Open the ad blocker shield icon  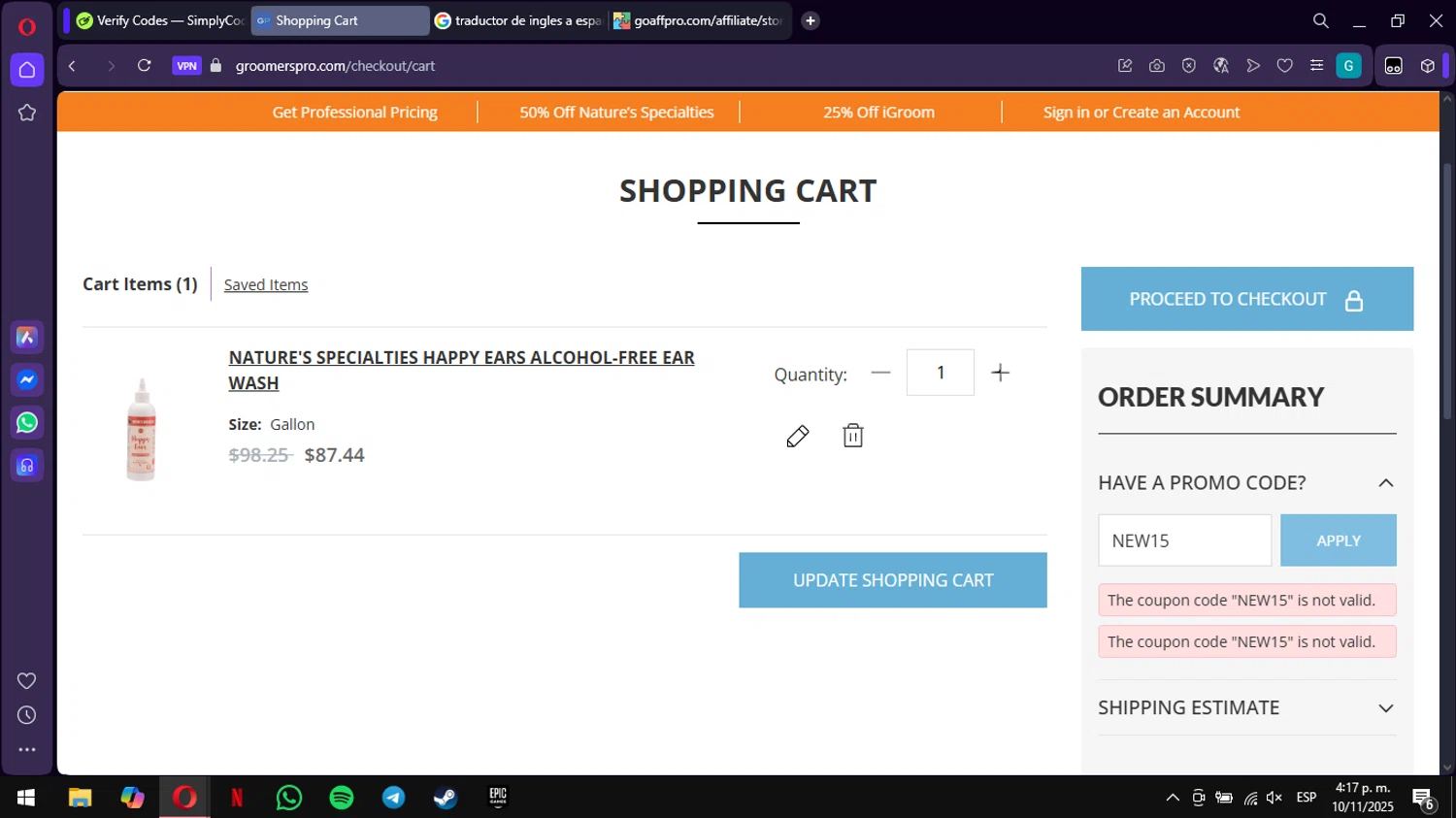point(1189,66)
